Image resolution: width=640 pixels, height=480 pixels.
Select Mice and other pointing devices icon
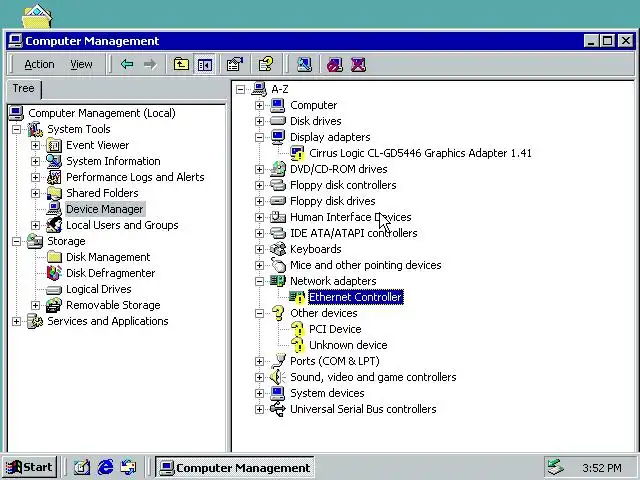coord(278,265)
